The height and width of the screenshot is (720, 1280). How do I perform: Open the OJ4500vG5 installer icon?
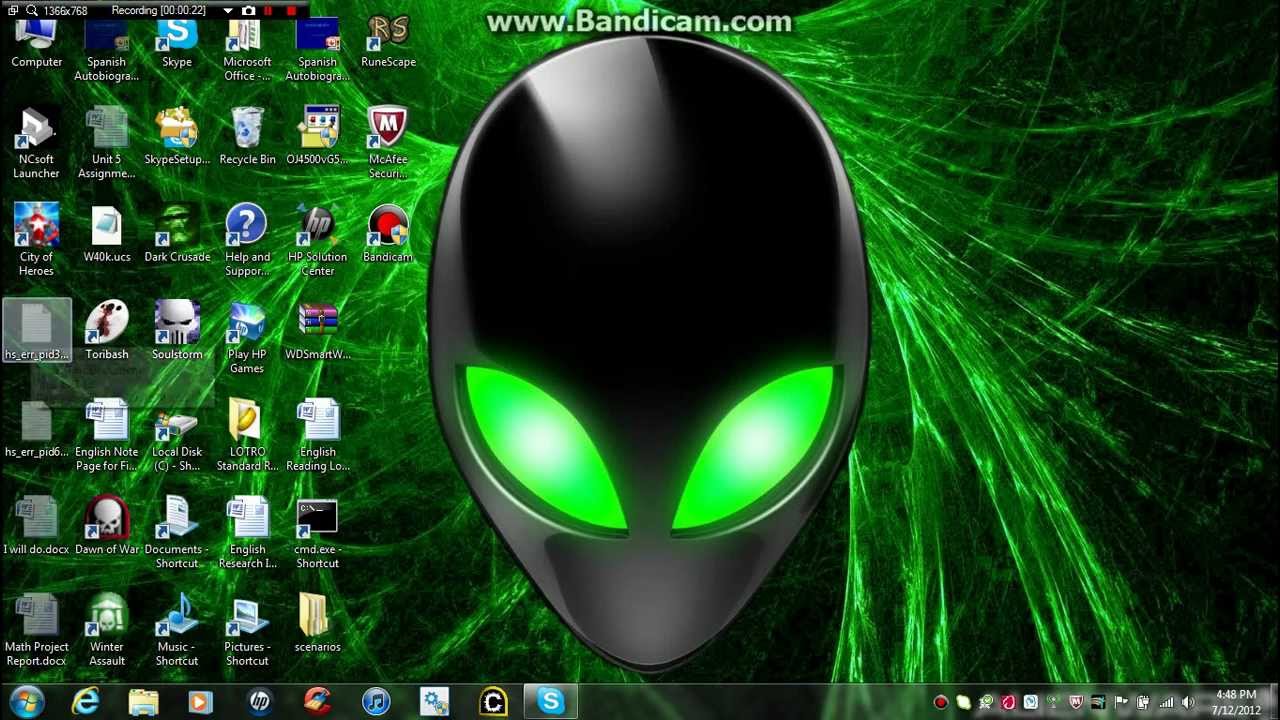pyautogui.click(x=317, y=136)
